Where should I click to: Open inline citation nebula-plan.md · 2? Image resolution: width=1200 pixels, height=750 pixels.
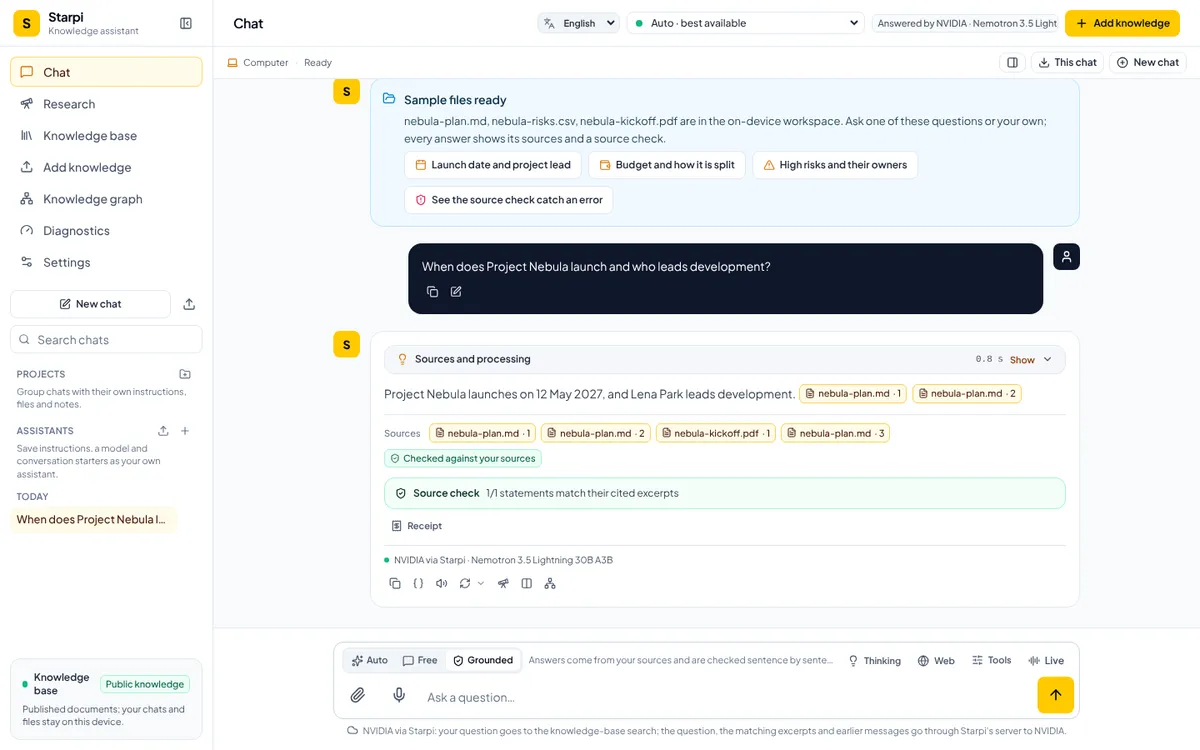point(966,394)
